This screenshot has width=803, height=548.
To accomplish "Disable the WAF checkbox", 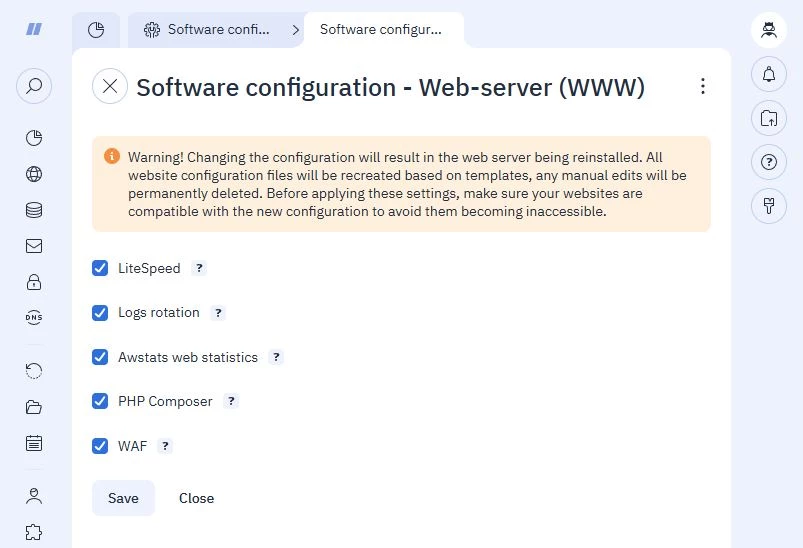I will (x=100, y=446).
